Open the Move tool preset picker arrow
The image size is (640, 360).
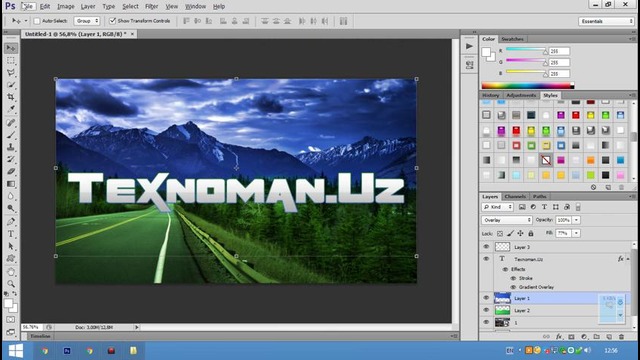[x=26, y=21]
